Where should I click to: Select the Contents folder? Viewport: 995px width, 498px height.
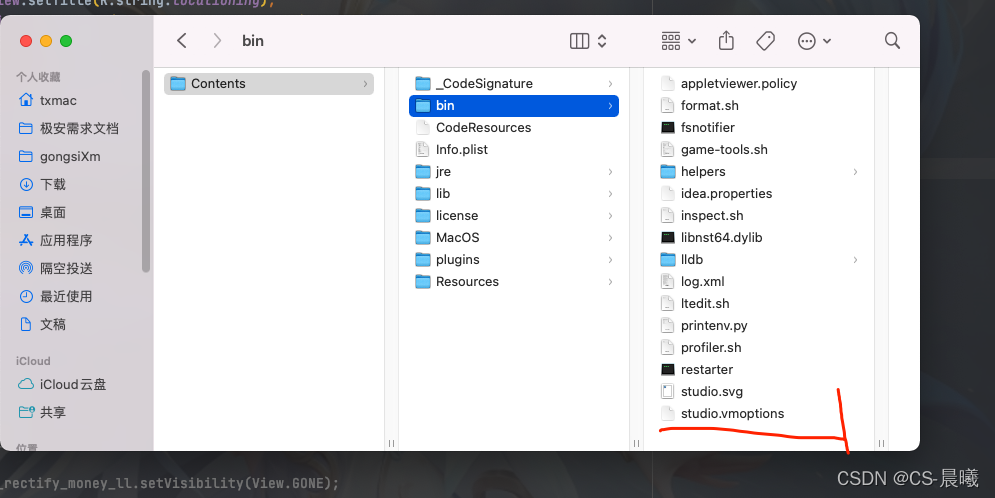point(269,84)
